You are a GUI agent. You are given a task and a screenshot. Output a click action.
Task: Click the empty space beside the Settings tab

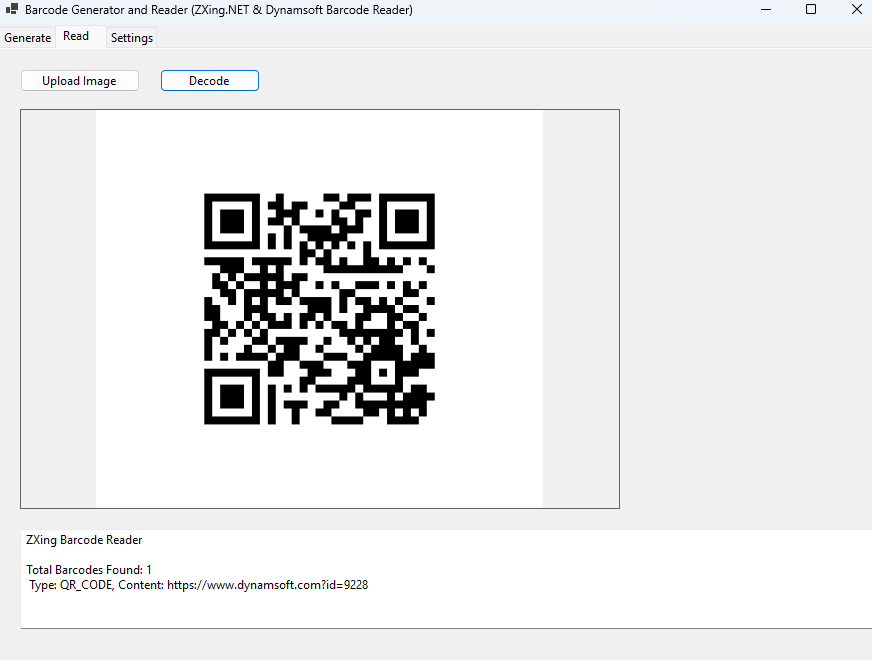point(400,37)
